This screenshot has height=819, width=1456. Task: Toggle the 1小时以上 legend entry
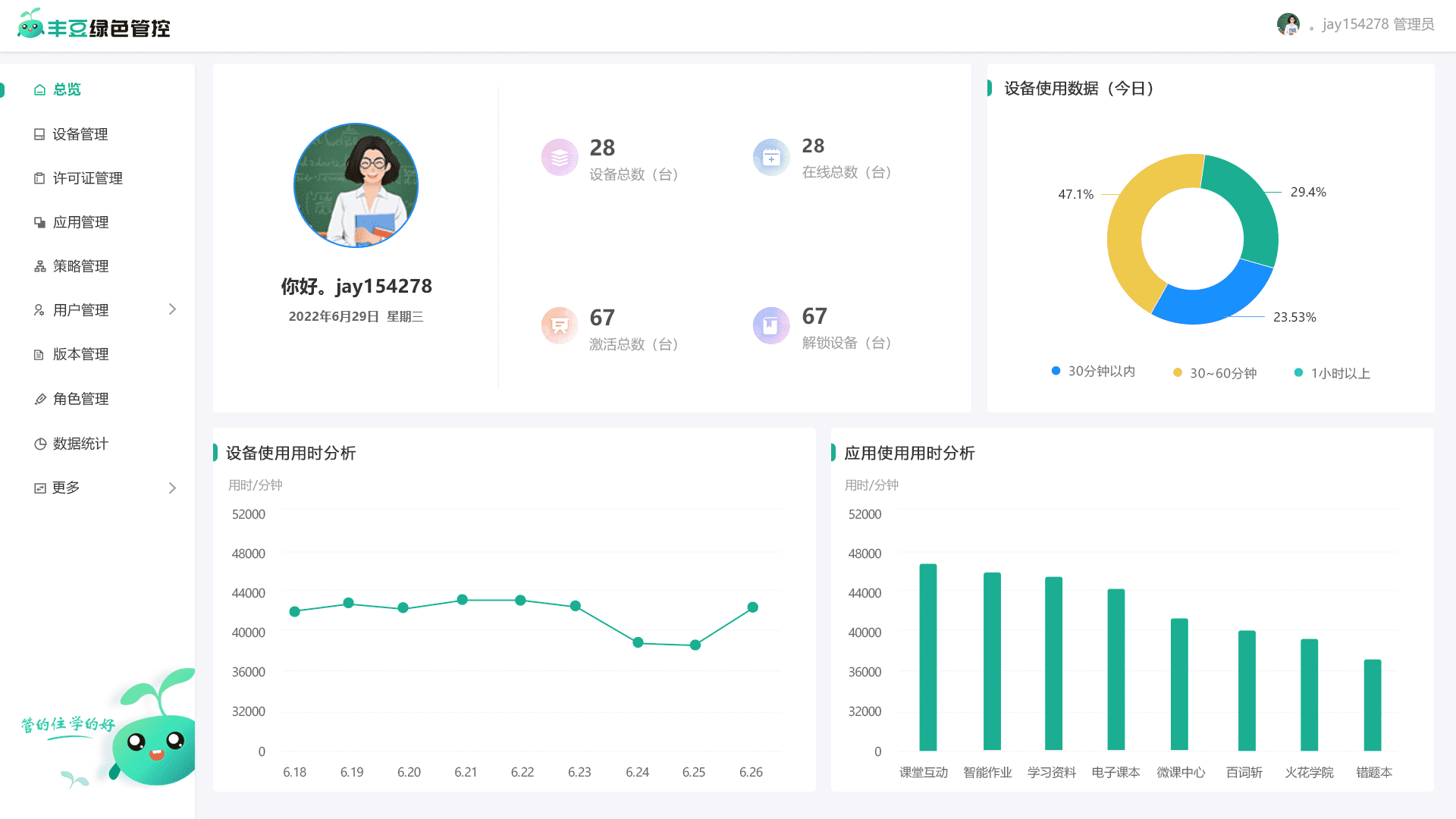point(1332,372)
